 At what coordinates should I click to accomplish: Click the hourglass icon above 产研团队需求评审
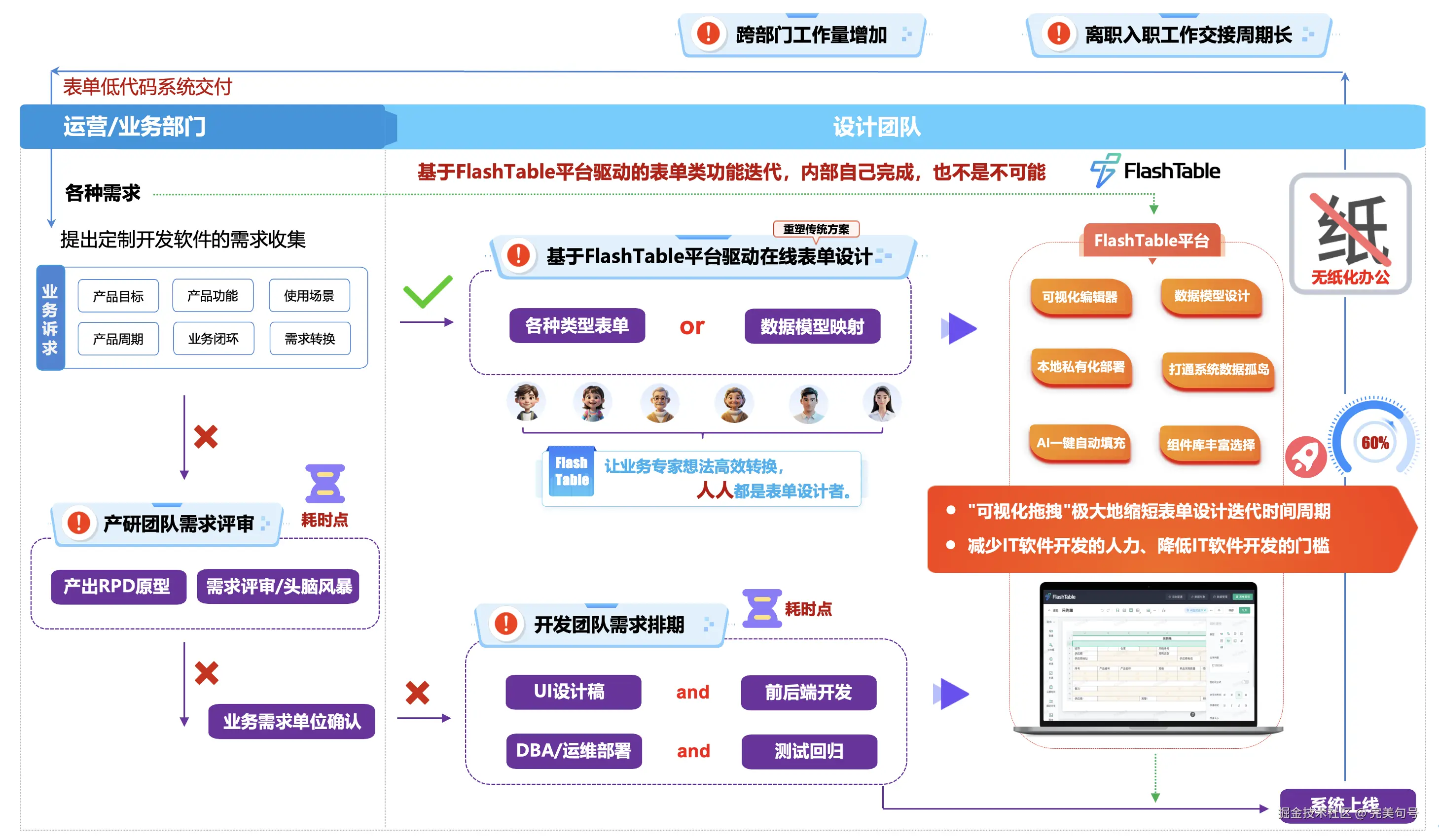[324, 483]
